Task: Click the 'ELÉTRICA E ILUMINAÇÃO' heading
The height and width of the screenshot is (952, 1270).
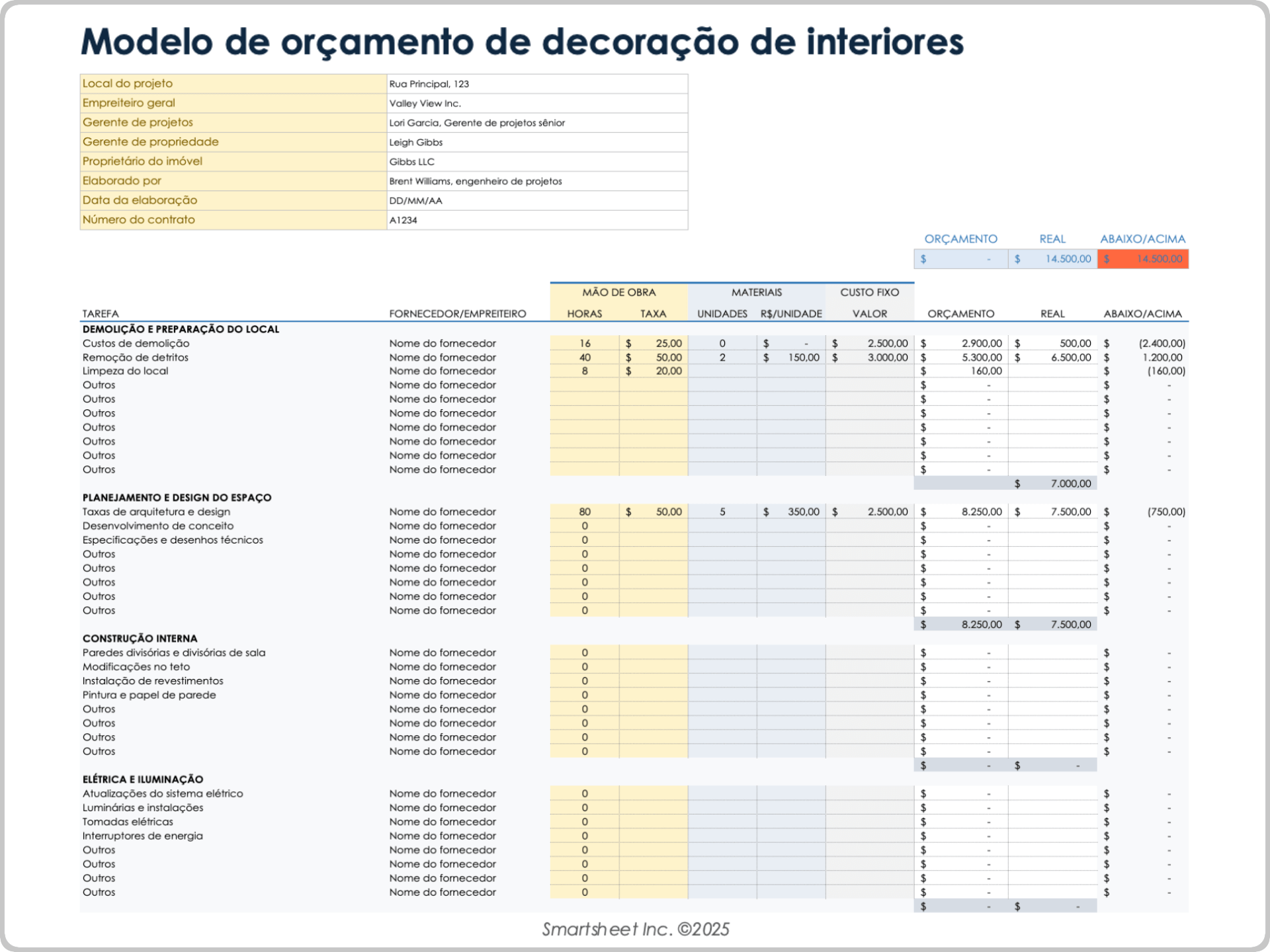Action: pyautogui.click(x=142, y=779)
